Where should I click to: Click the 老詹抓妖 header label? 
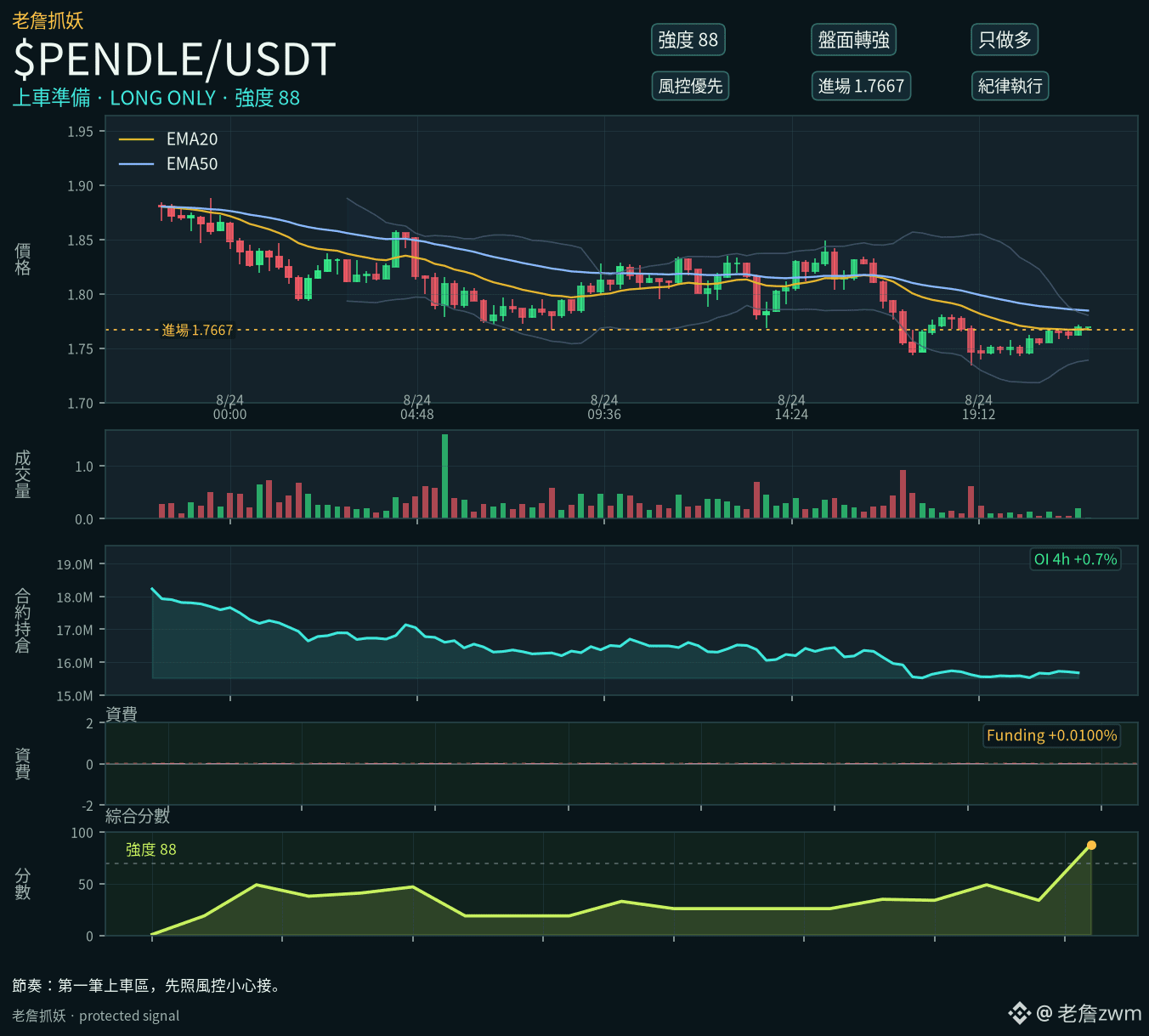[48, 20]
